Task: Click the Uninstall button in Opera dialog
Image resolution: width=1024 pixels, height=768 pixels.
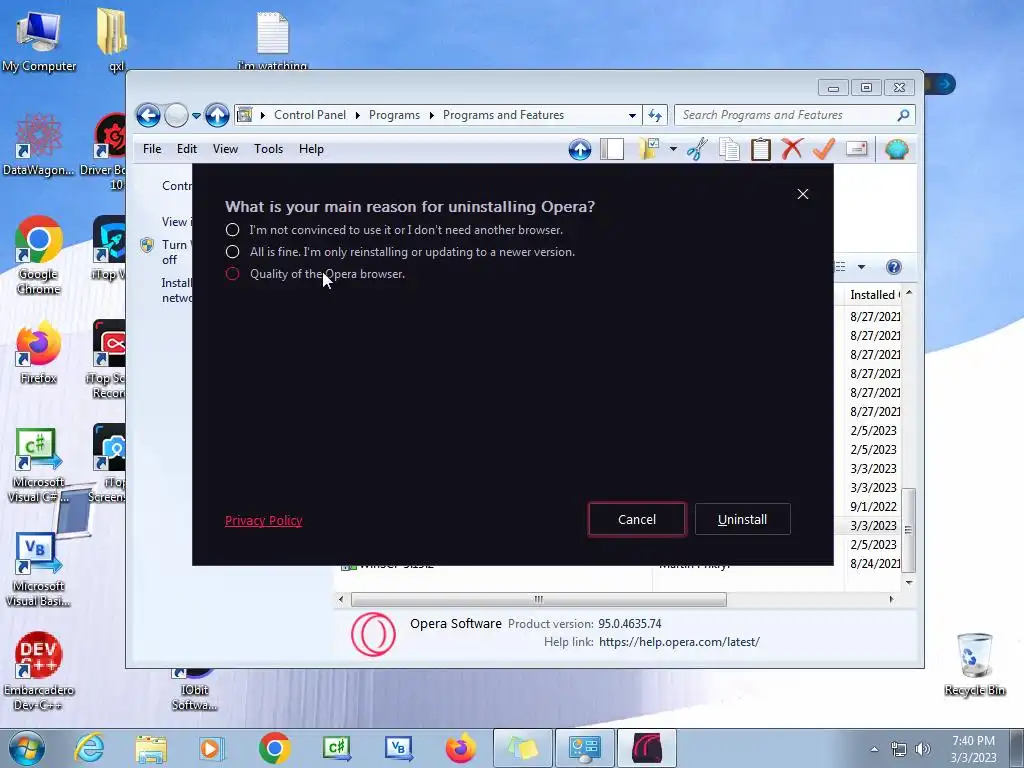Action: click(743, 519)
